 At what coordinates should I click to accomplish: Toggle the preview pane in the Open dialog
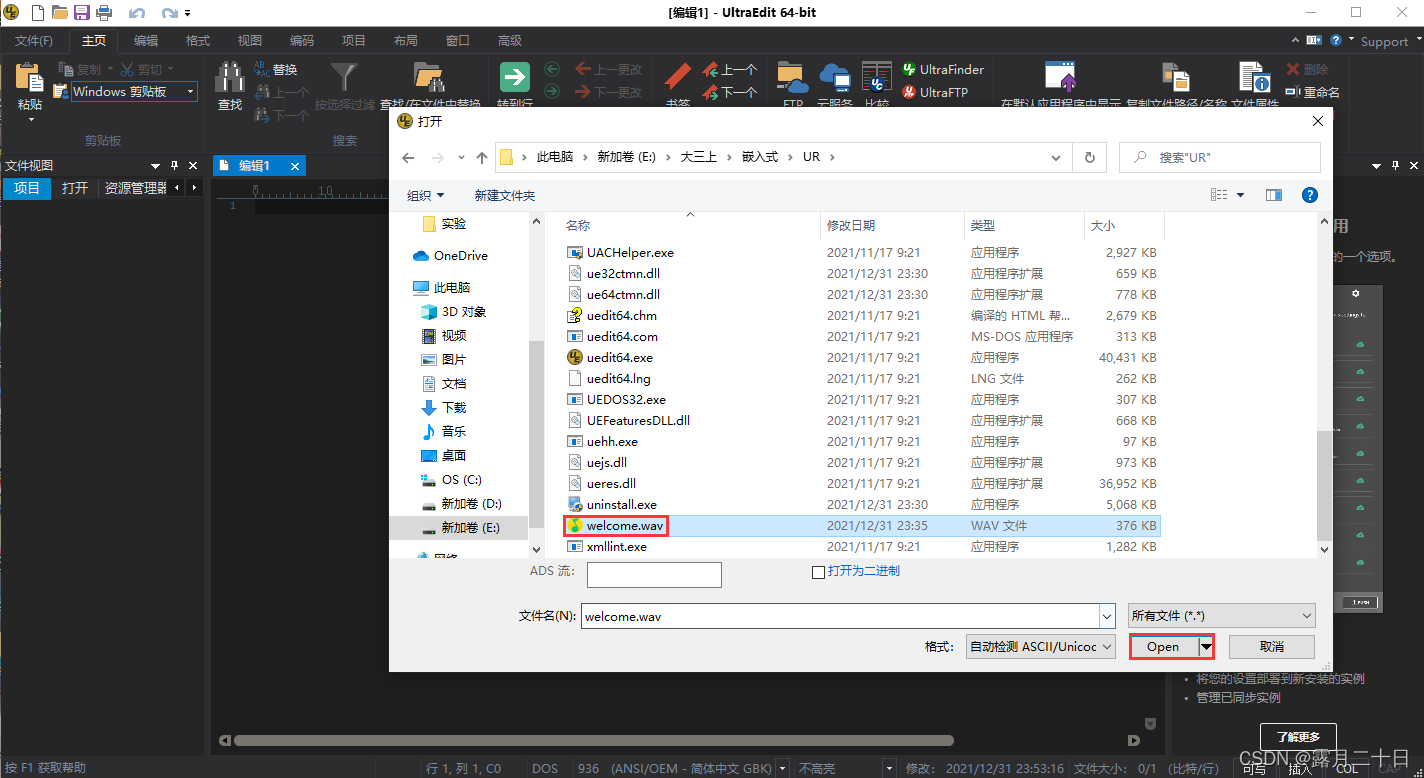tap(1273, 194)
